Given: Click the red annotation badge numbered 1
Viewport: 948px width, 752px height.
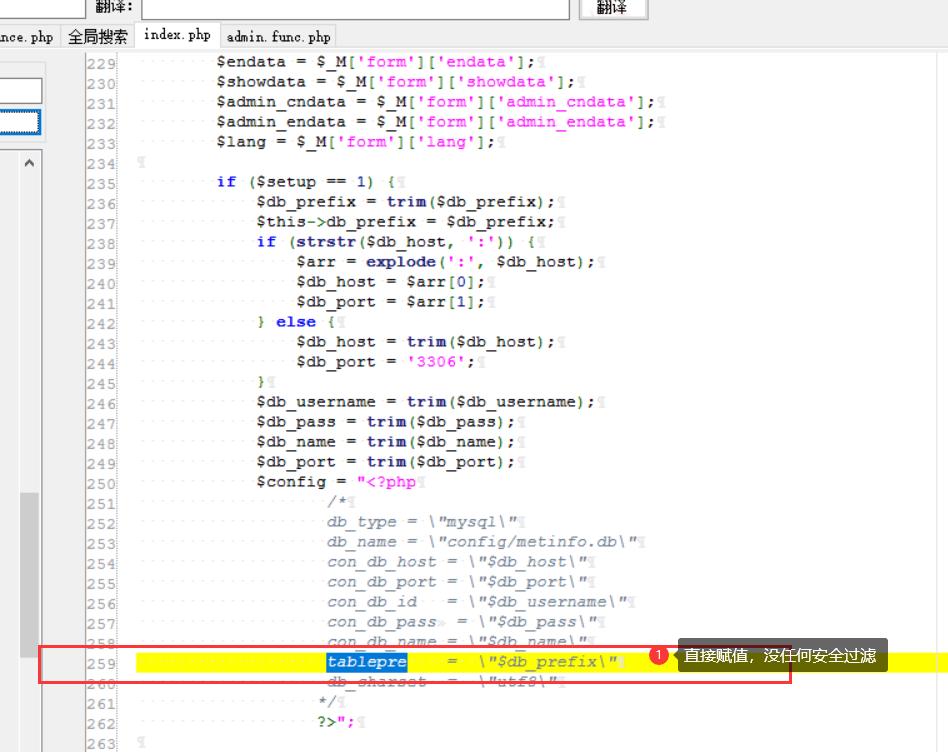Looking at the screenshot, I should [x=658, y=655].
